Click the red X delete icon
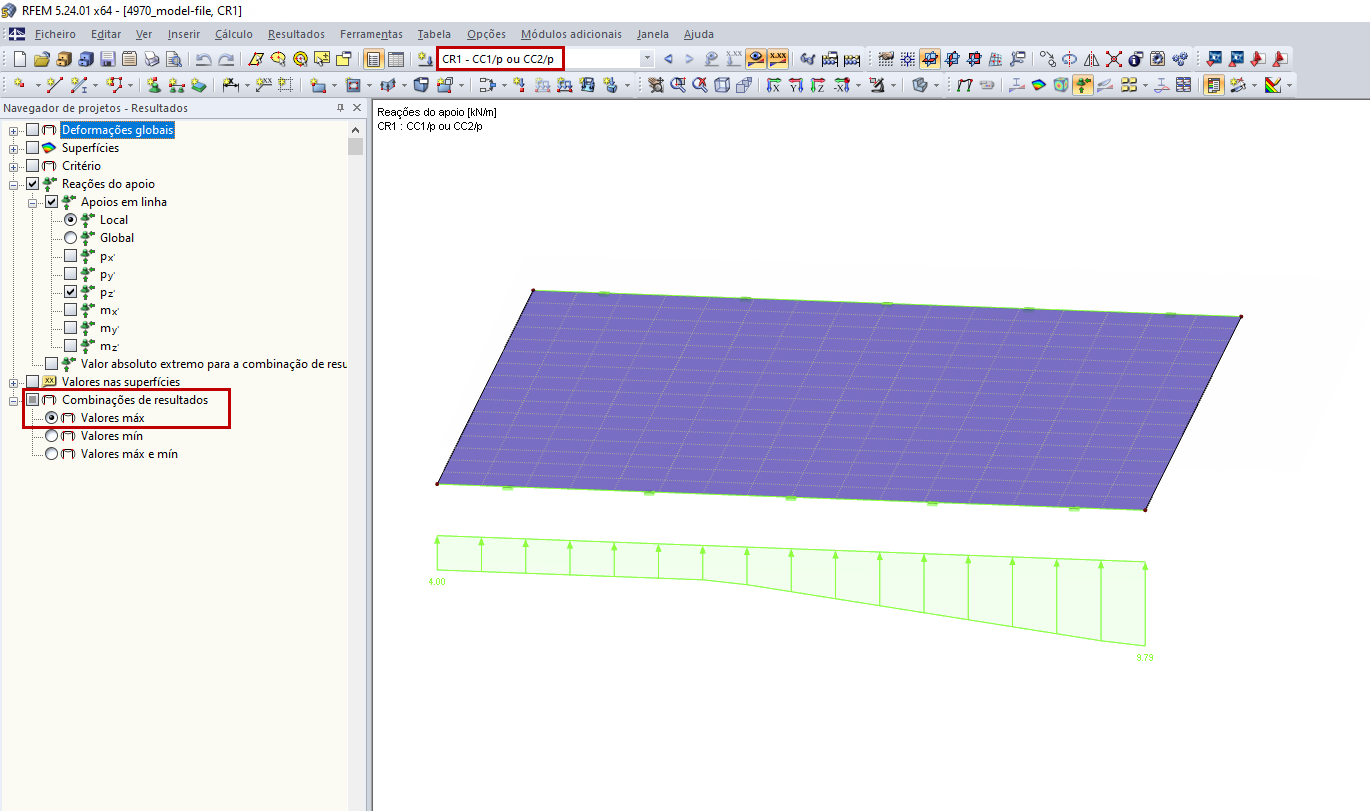The image size is (1370, 811). pyautogui.click(x=1114, y=59)
